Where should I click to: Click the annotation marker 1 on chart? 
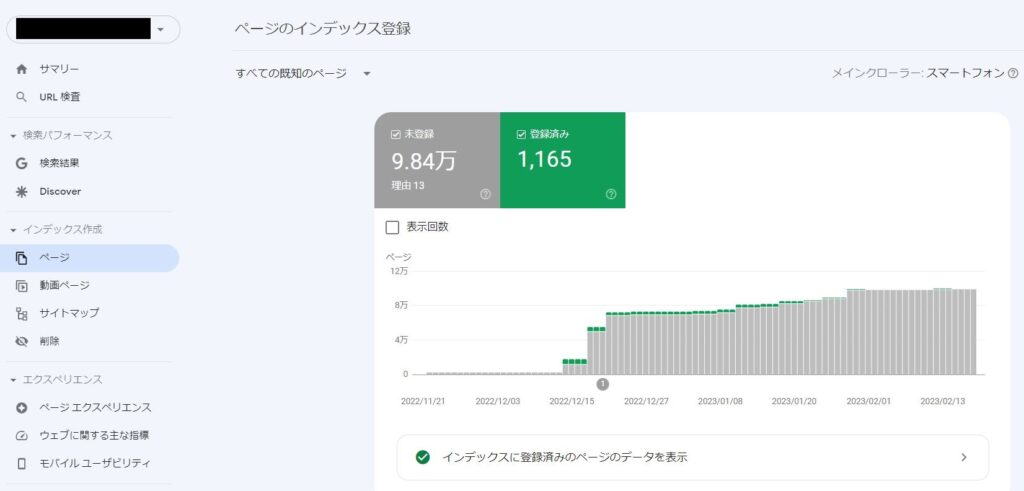tap(602, 384)
